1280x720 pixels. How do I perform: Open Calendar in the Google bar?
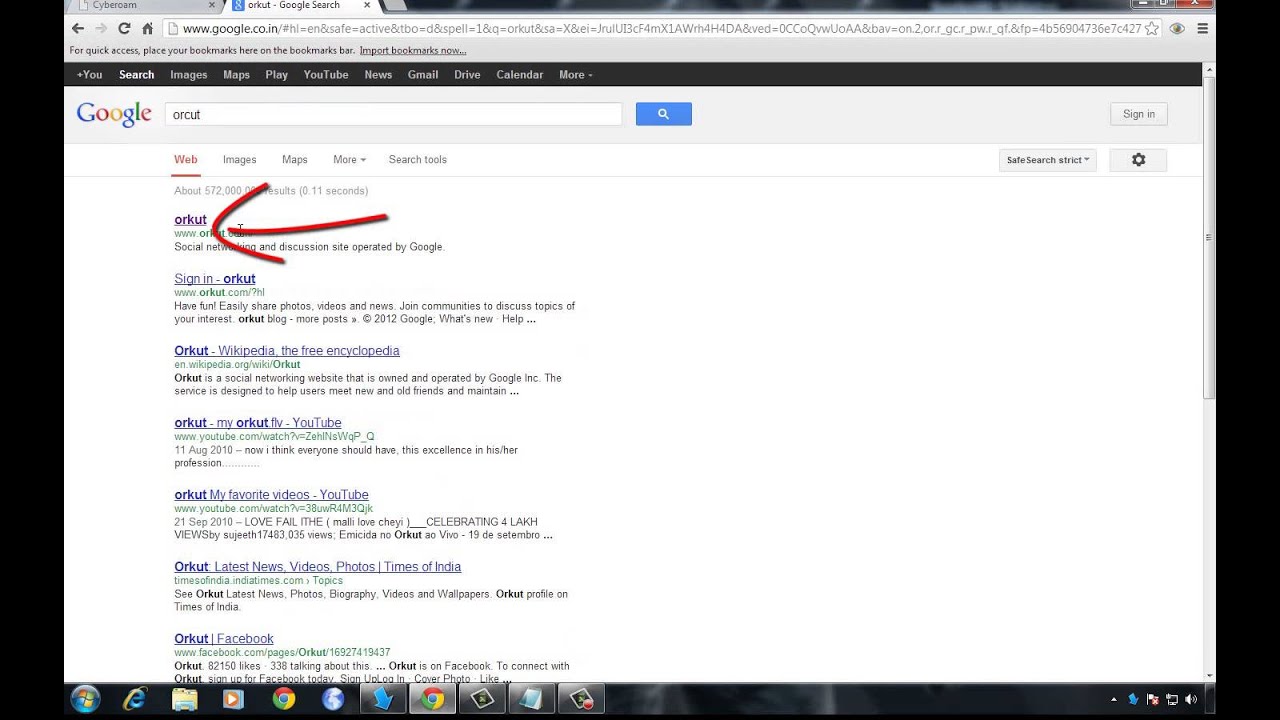[519, 75]
